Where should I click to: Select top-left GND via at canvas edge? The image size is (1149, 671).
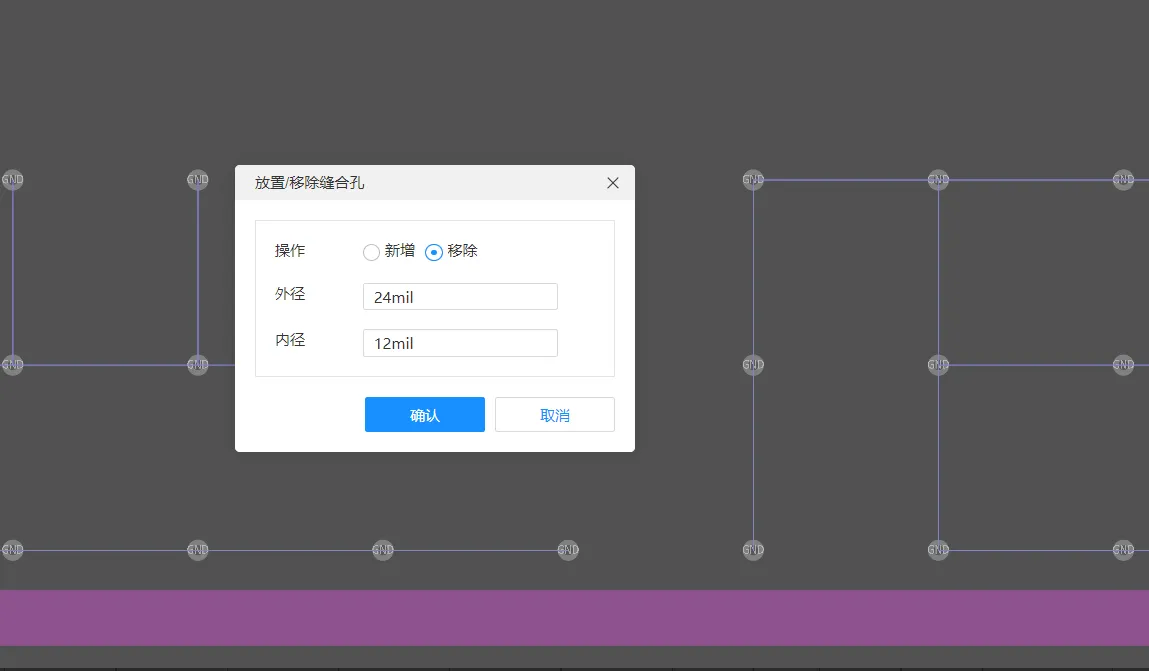click(13, 180)
